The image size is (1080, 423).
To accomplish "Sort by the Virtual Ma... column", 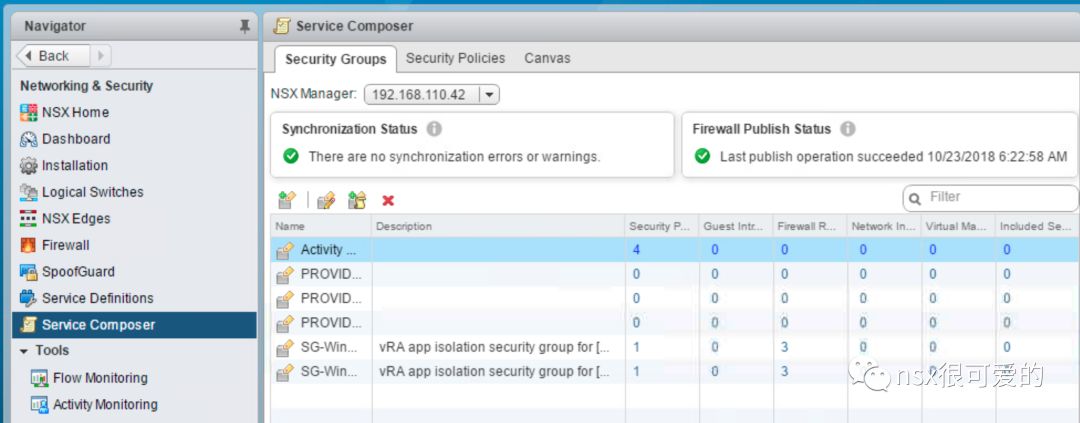I will [958, 226].
